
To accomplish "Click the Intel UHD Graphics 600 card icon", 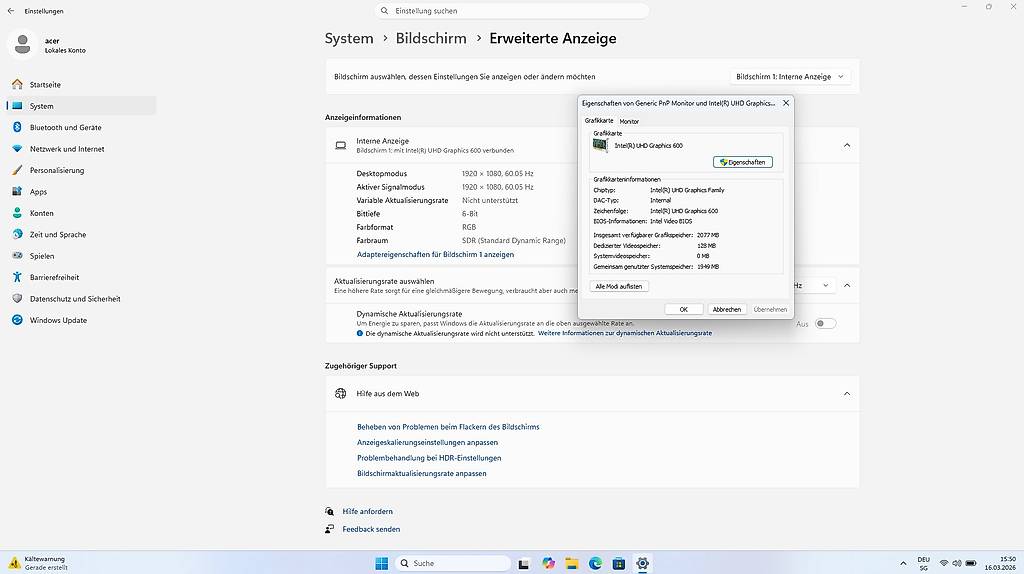I will coord(600,145).
